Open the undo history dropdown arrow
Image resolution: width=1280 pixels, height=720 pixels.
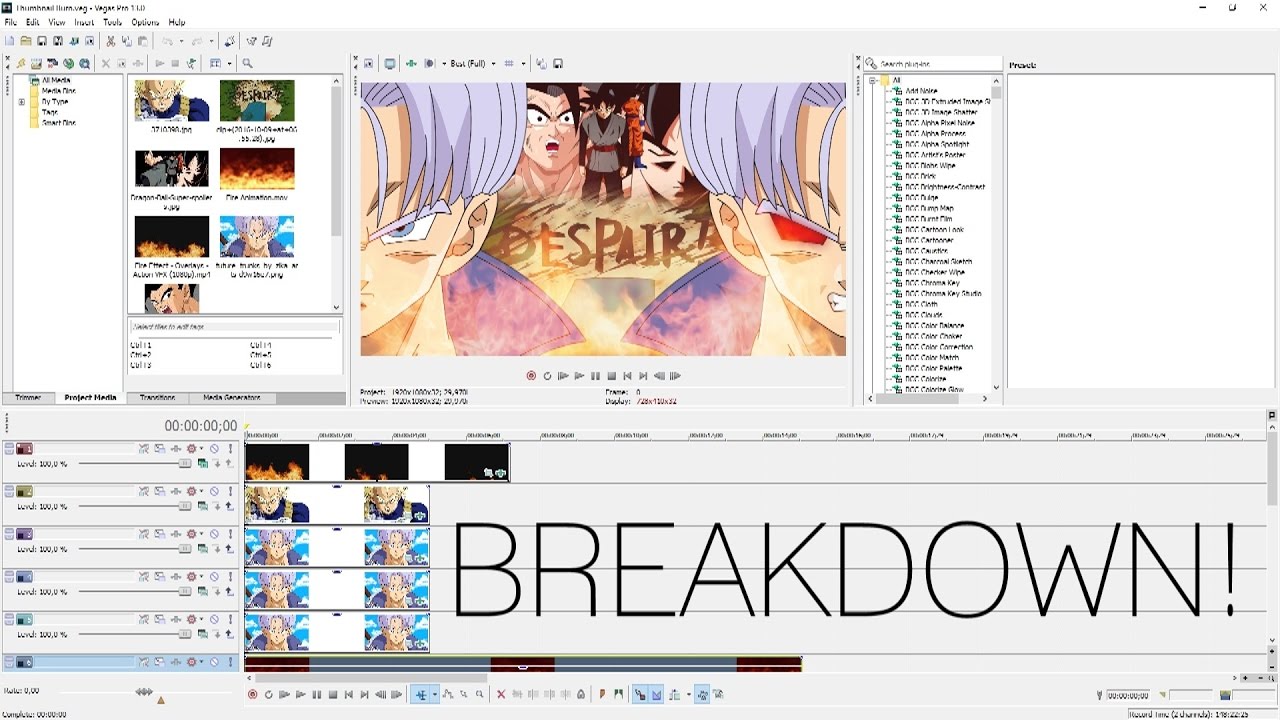point(181,41)
